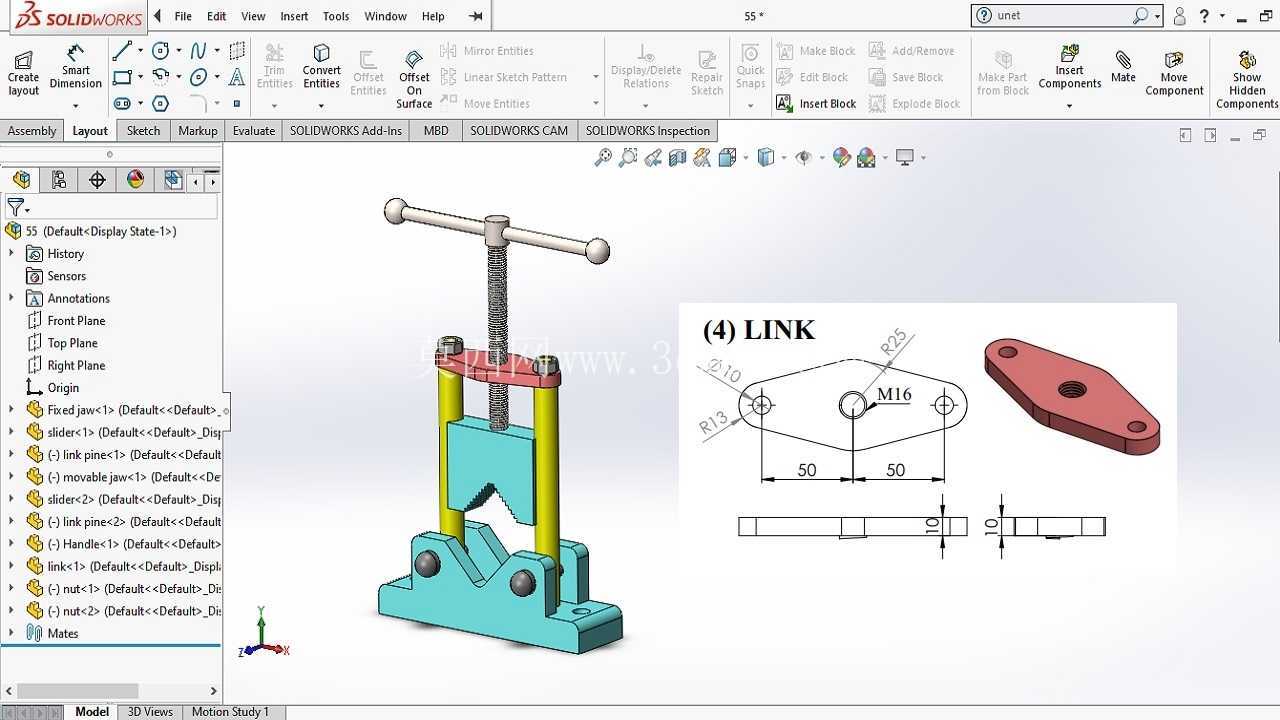The width and height of the screenshot is (1280, 720).
Task: Expand the link<1> component
Action: pyautogui.click(x=12, y=566)
